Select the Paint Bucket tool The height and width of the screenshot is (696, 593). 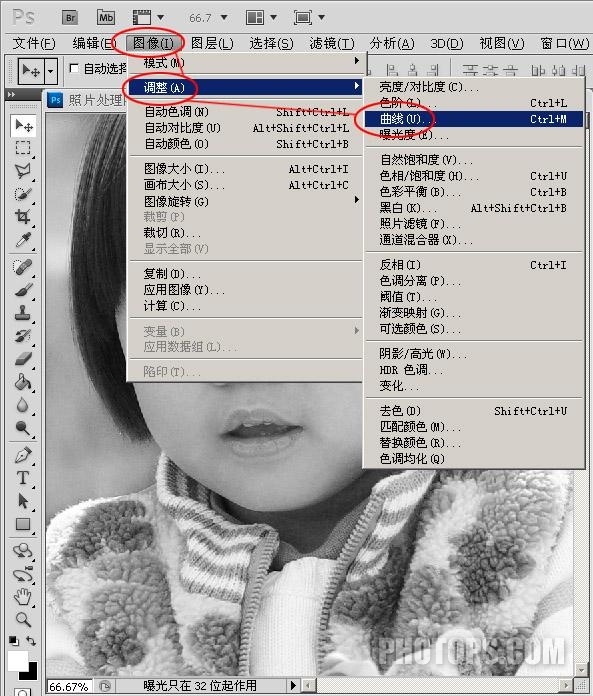[23, 382]
